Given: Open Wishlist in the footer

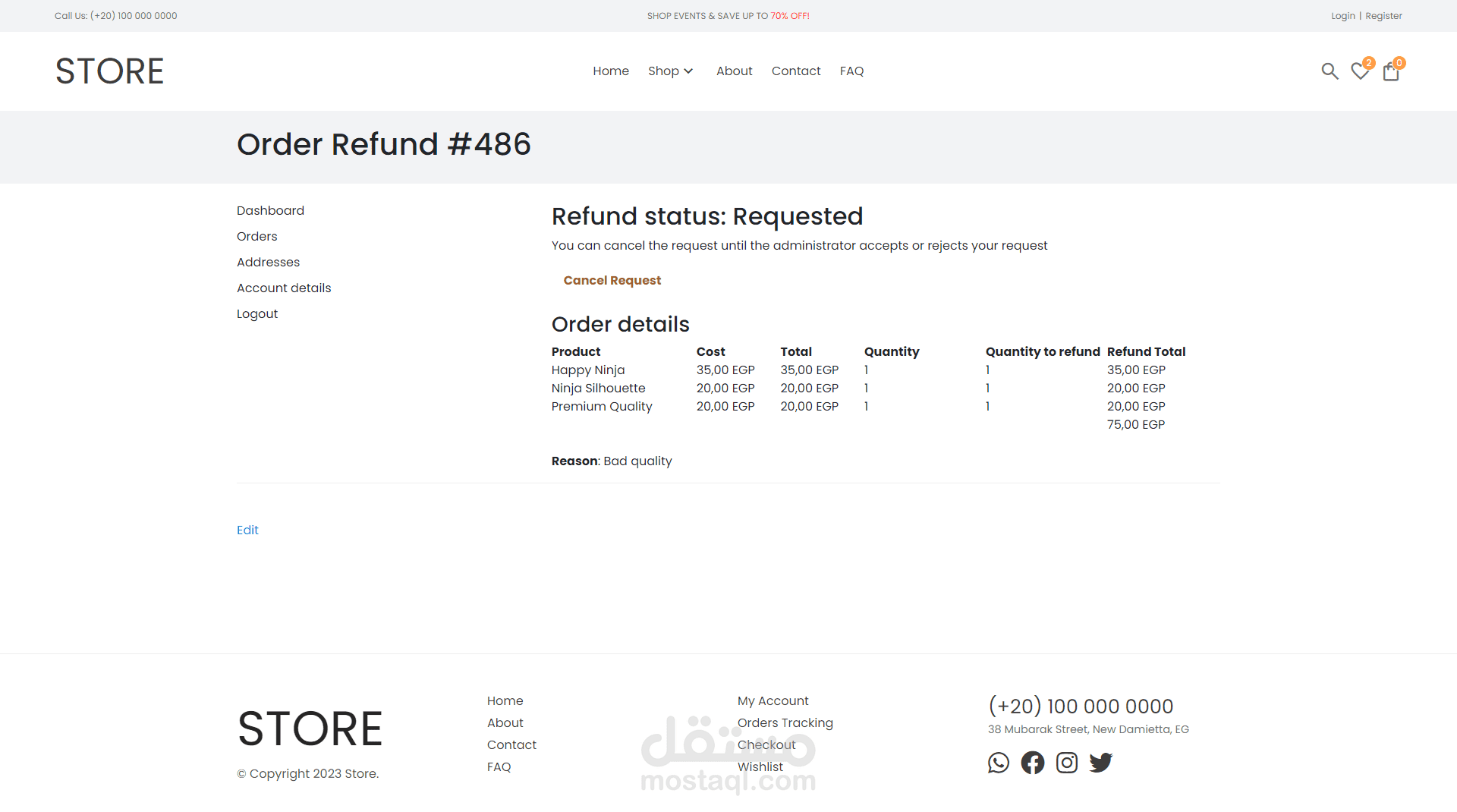Looking at the screenshot, I should coord(760,766).
